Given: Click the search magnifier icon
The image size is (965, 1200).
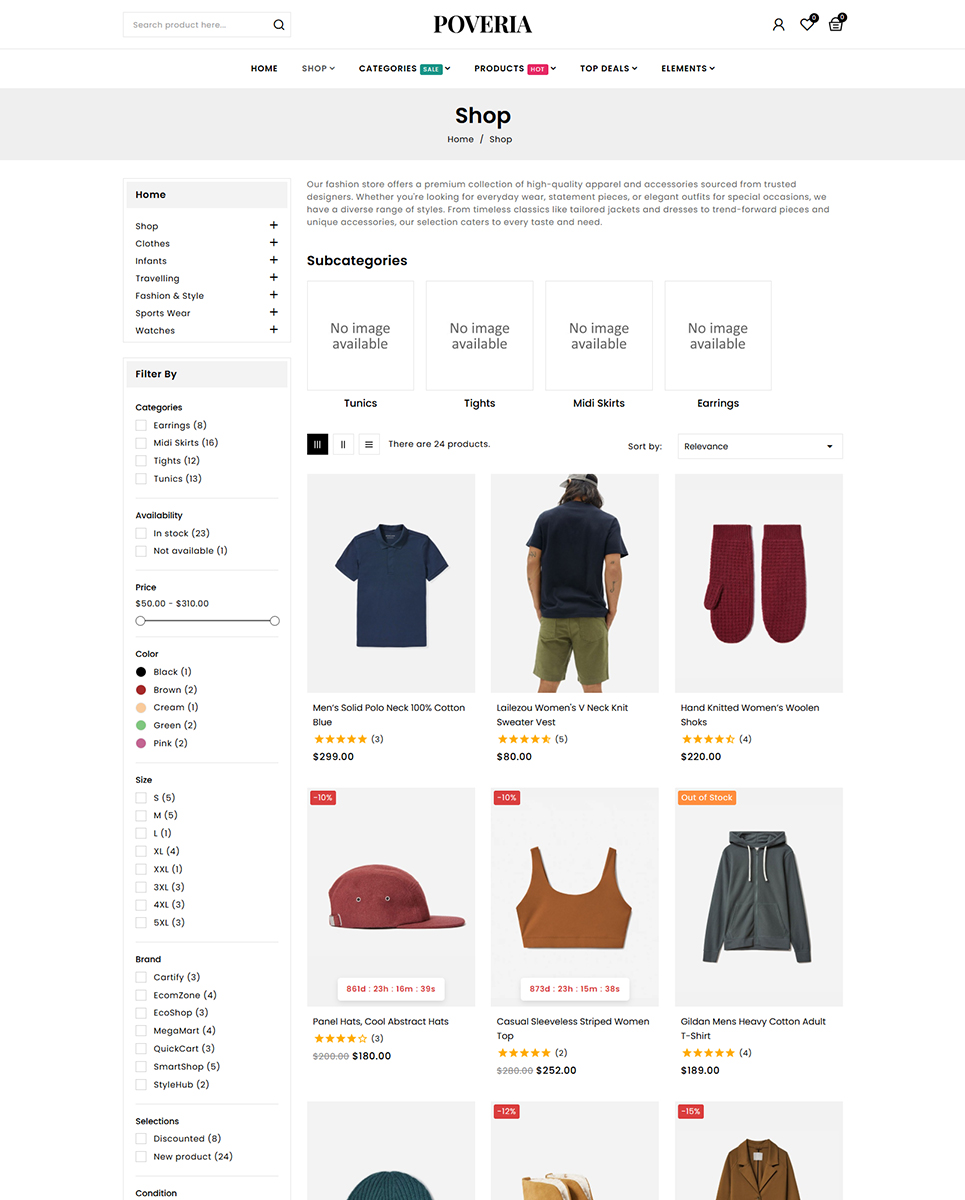Looking at the screenshot, I should point(279,25).
